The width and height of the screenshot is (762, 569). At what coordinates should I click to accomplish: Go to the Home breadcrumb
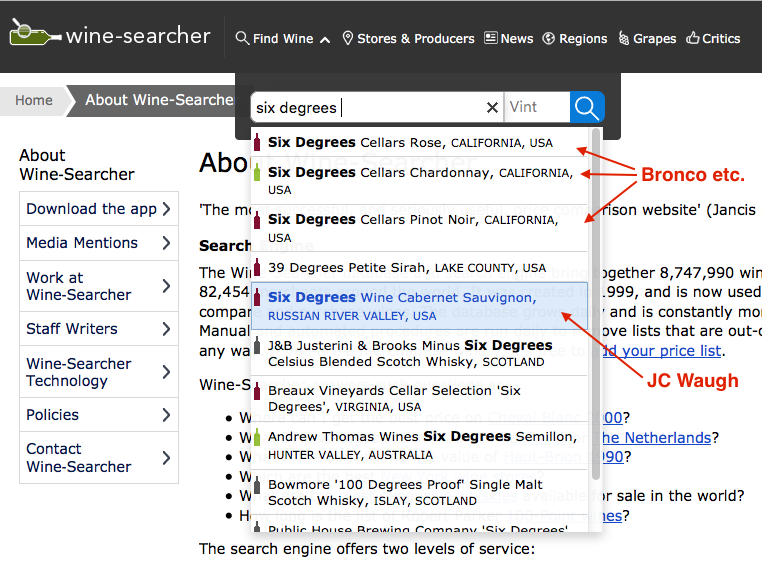pyautogui.click(x=34, y=100)
